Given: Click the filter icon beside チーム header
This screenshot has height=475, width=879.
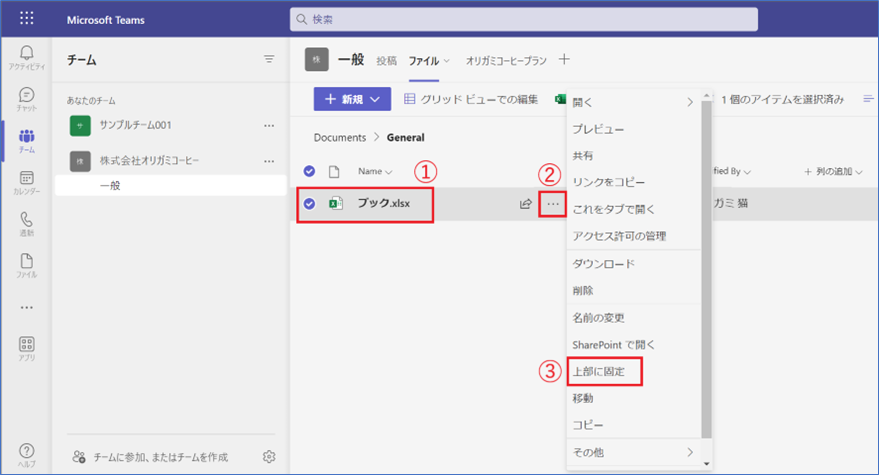Looking at the screenshot, I should tap(269, 60).
